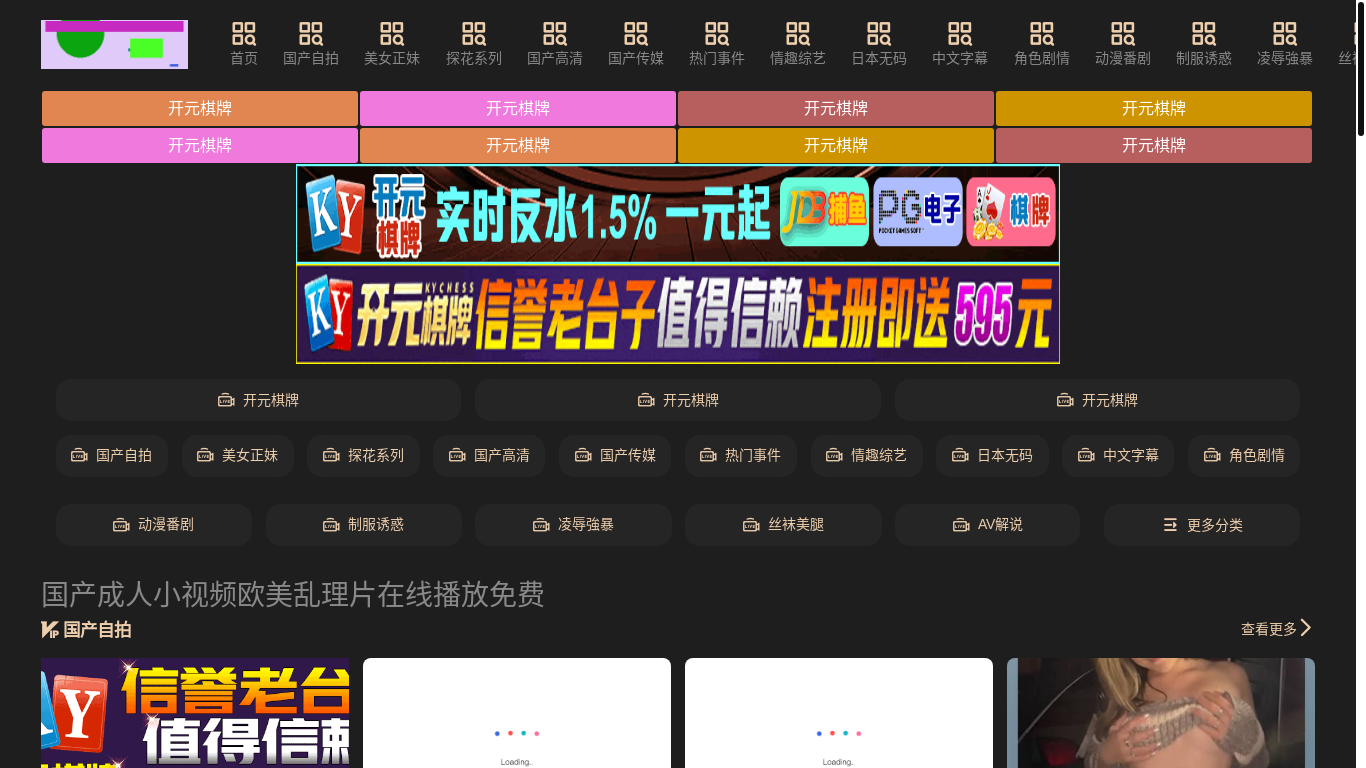Open the 角色剧情 category pill

1244,455
